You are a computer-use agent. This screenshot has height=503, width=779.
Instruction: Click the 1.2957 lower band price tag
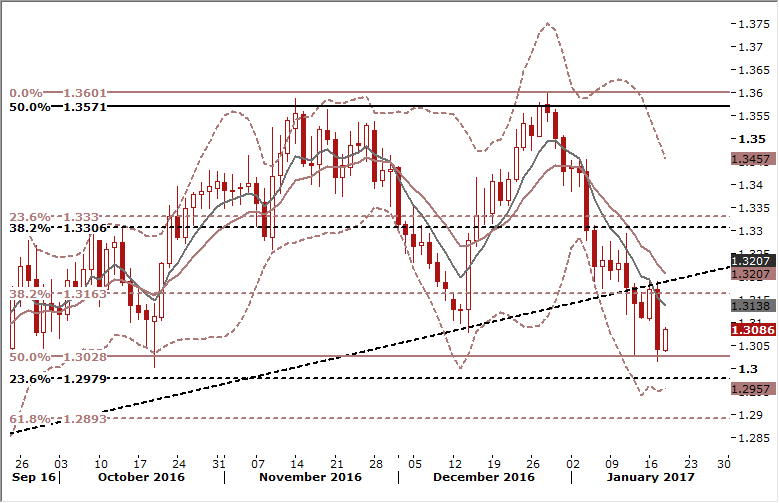753,389
